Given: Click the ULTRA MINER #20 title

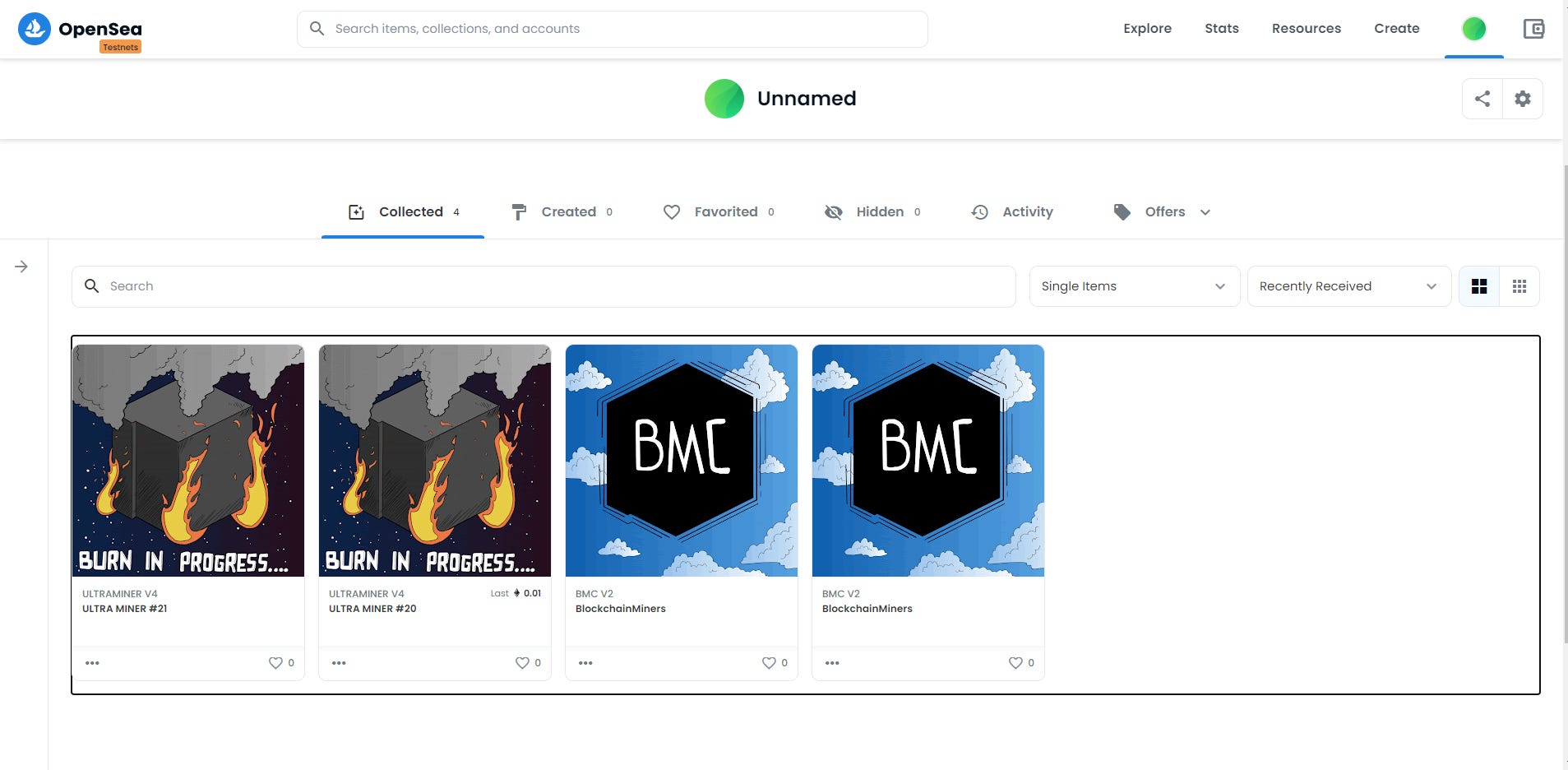Looking at the screenshot, I should click(372, 609).
